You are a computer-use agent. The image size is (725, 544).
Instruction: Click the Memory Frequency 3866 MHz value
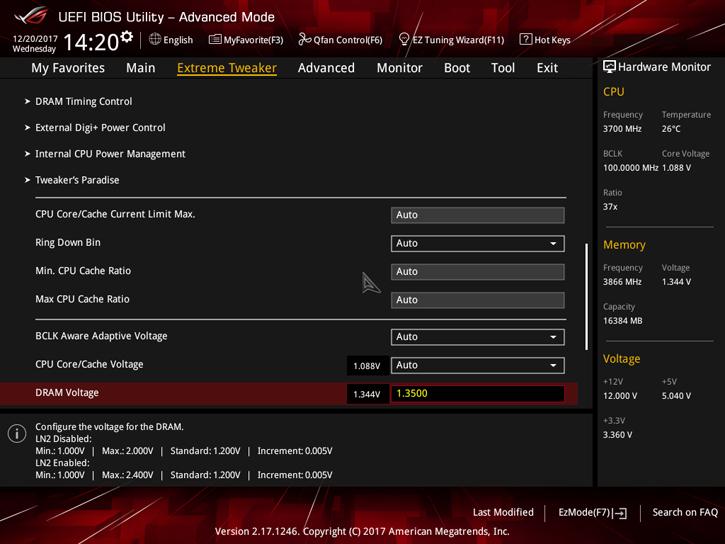click(x=622, y=282)
